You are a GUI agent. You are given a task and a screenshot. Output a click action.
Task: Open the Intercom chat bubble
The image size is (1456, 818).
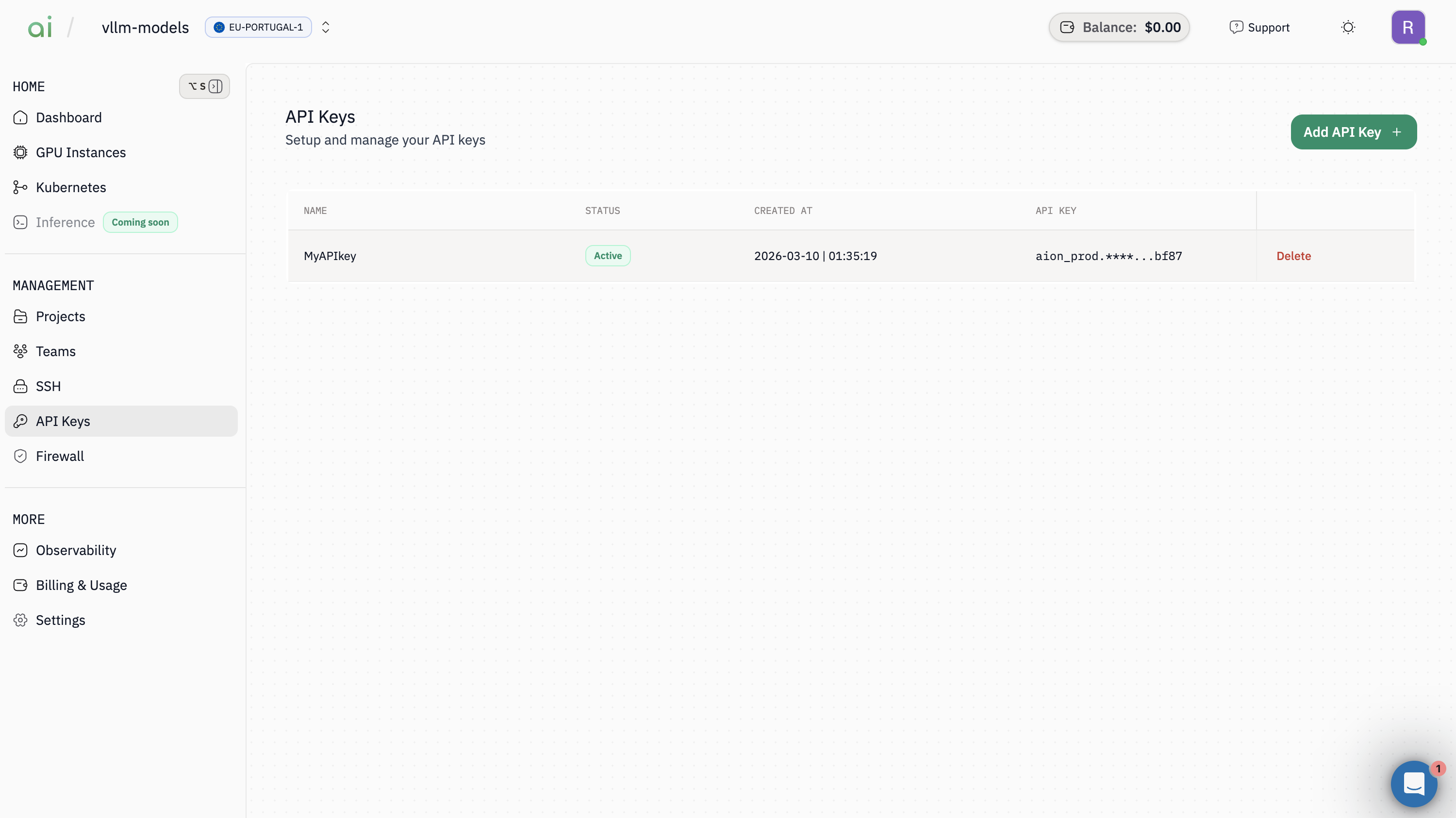[1414, 784]
